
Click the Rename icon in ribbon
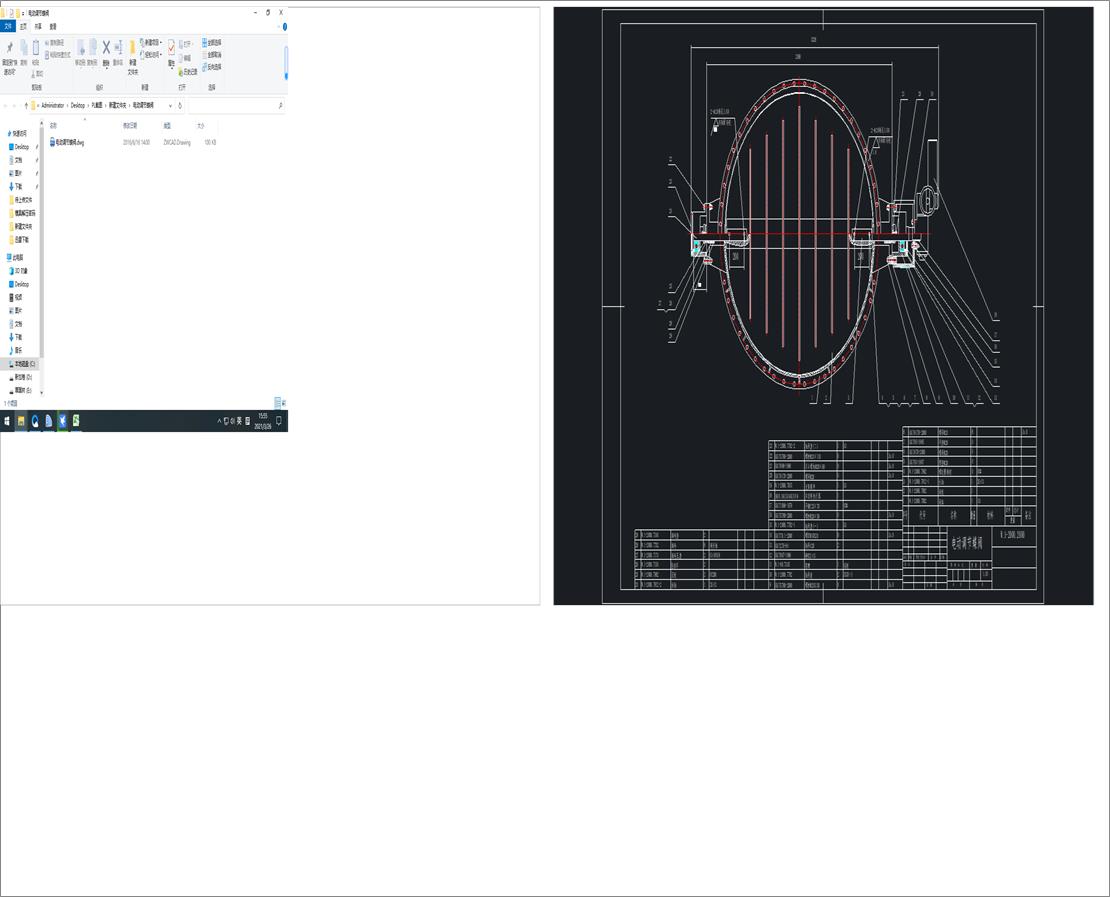pyautogui.click(x=118, y=47)
